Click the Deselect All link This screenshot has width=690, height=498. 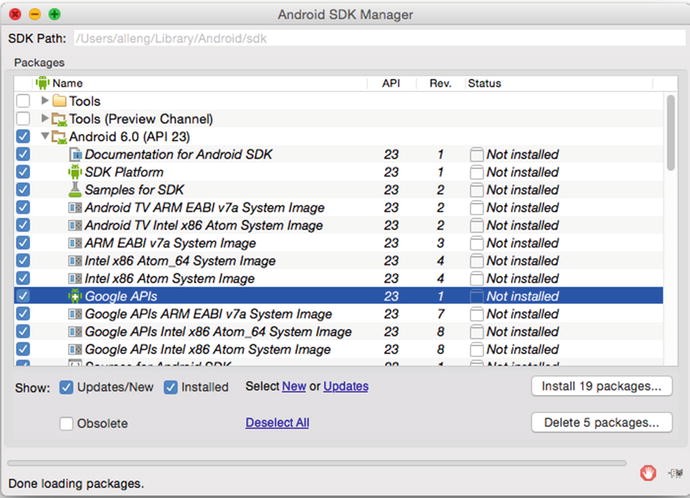(277, 423)
